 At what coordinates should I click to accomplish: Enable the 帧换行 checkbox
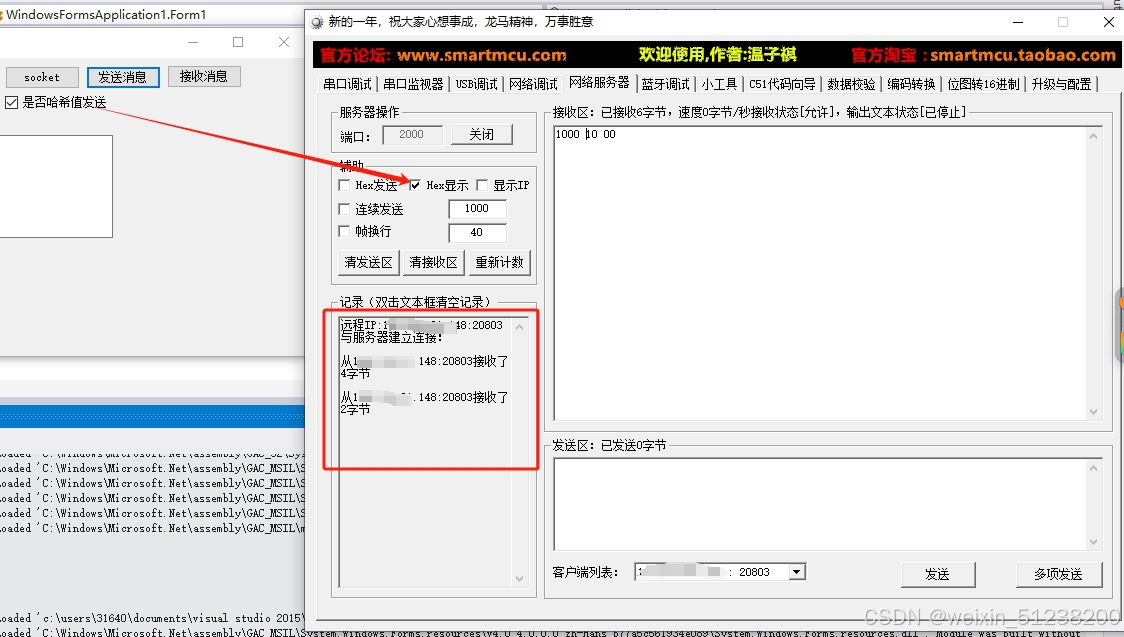pos(344,231)
